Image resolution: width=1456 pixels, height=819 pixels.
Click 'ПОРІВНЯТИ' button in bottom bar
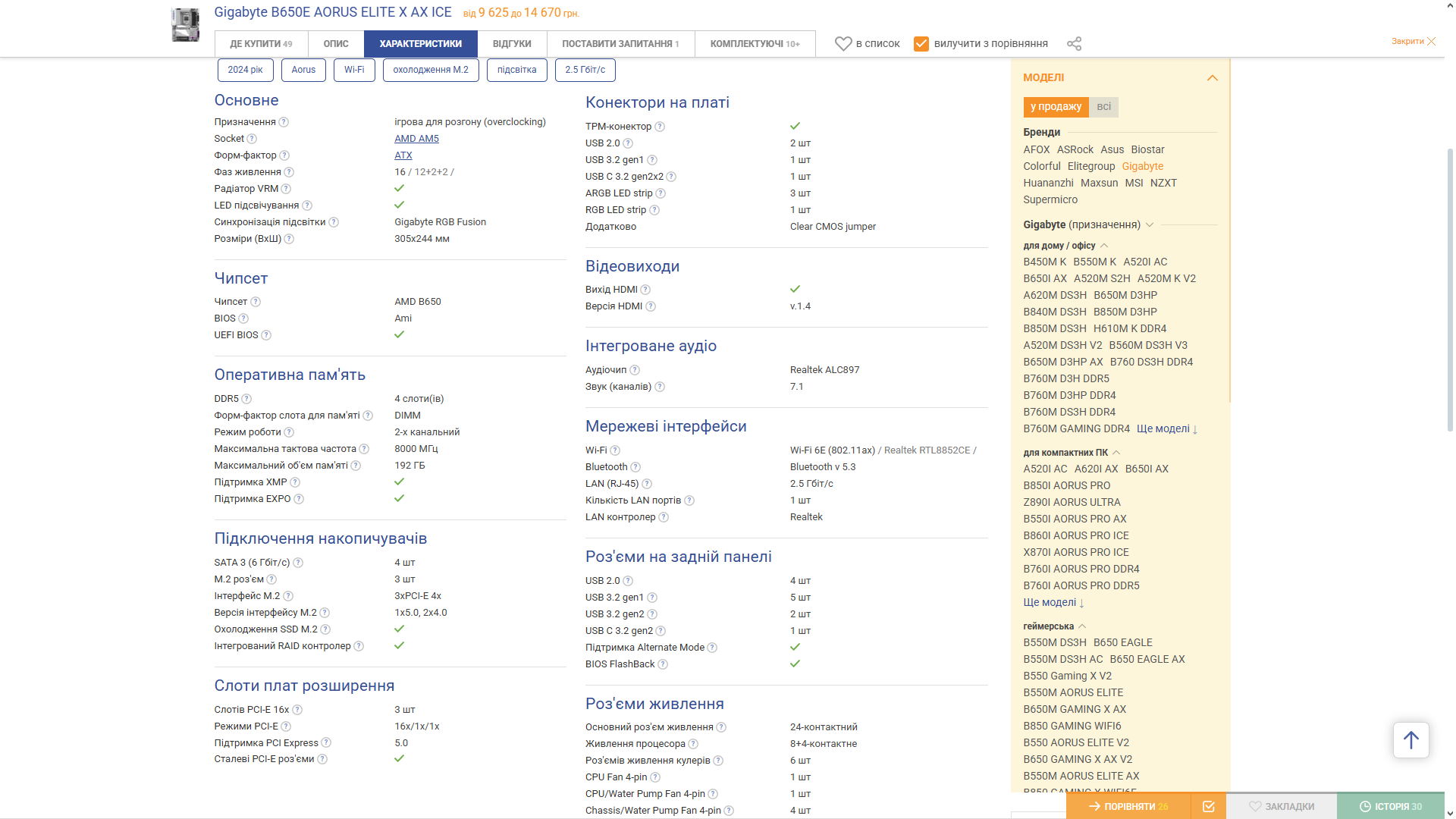[1128, 806]
